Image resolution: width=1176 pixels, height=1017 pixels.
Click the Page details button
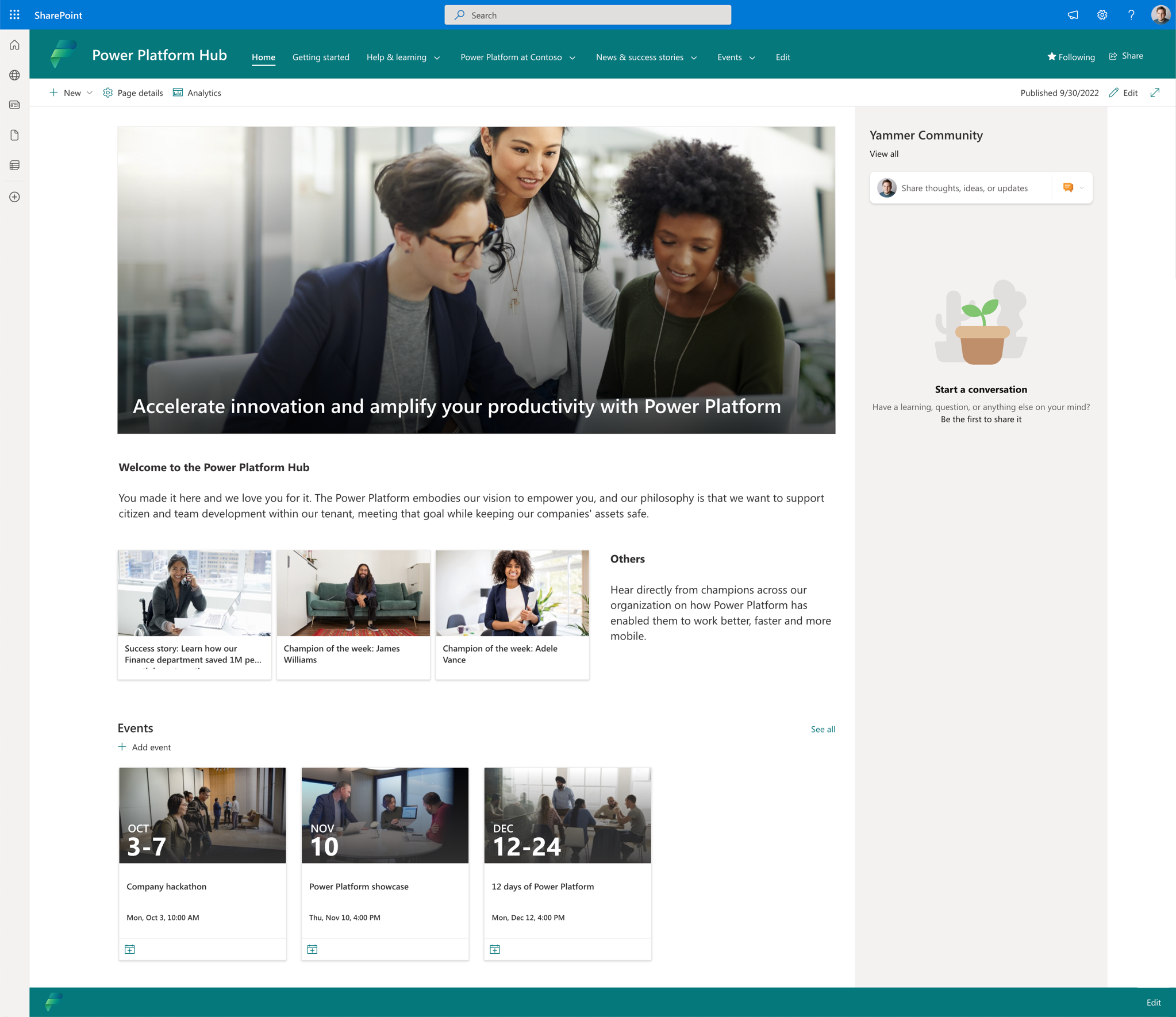134,92
